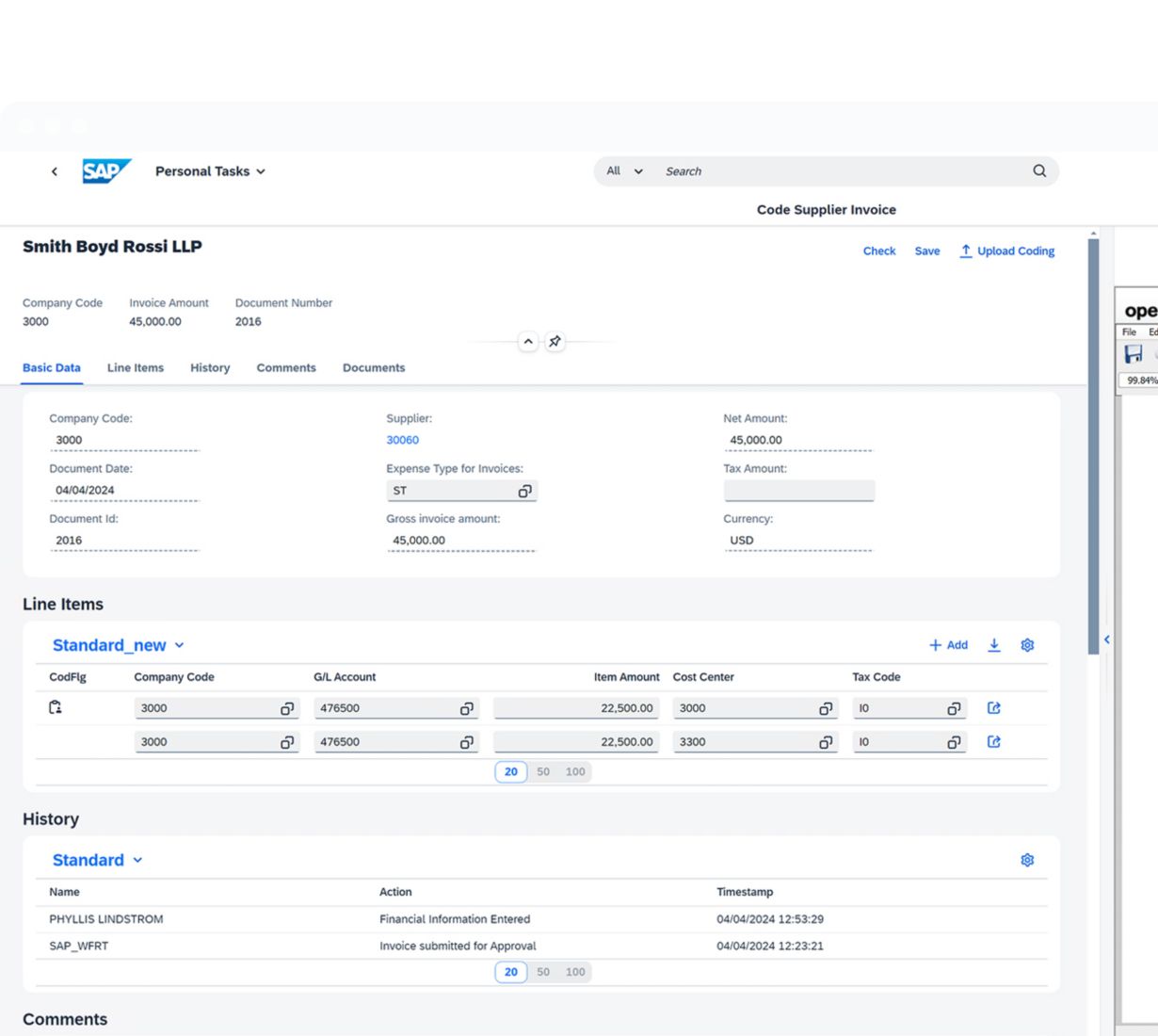Collapse the header with the up chevron

(x=528, y=342)
